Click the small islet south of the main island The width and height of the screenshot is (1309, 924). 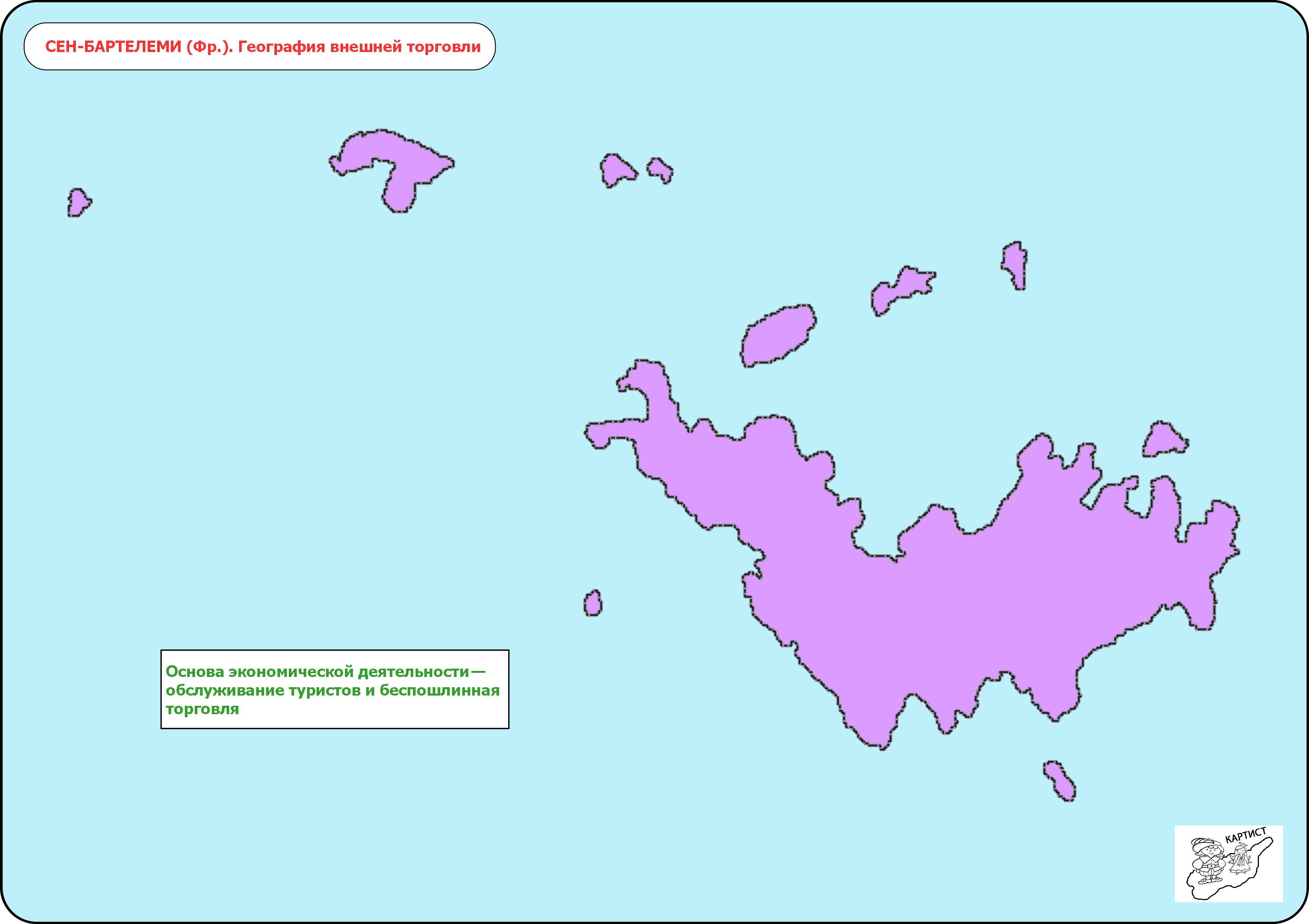tap(1059, 781)
